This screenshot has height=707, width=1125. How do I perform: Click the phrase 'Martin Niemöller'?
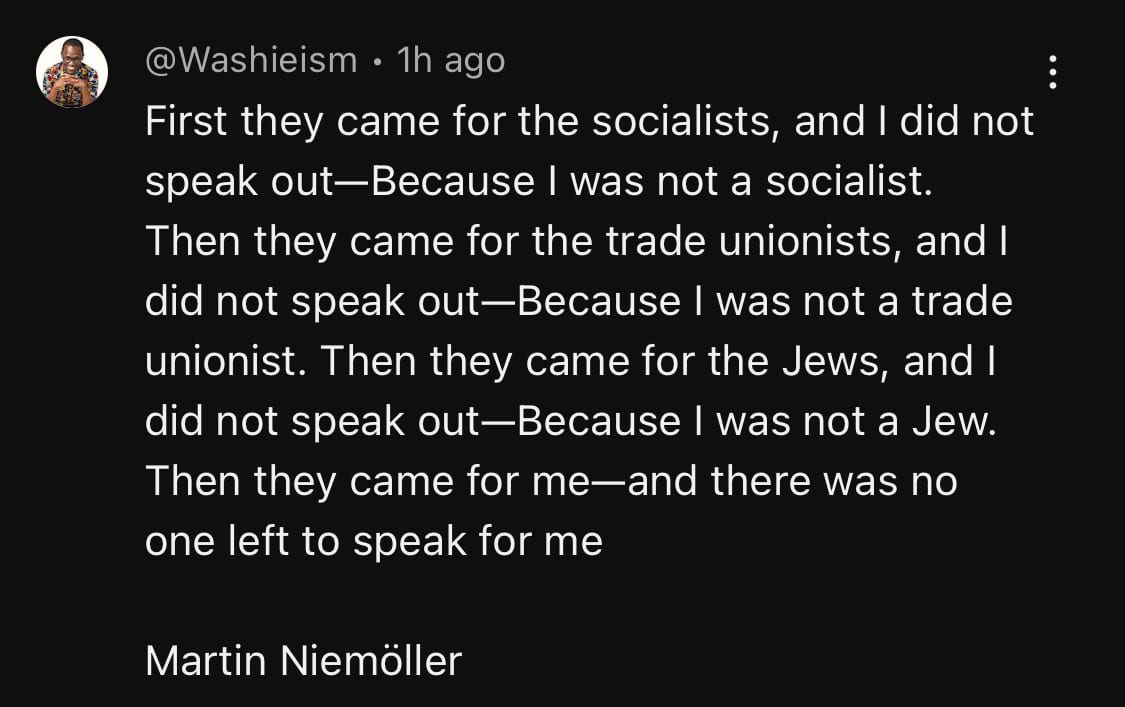point(303,660)
